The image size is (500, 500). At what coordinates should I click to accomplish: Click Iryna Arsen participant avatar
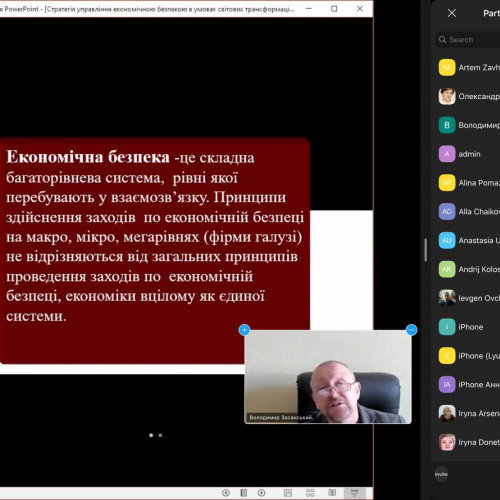click(x=447, y=413)
